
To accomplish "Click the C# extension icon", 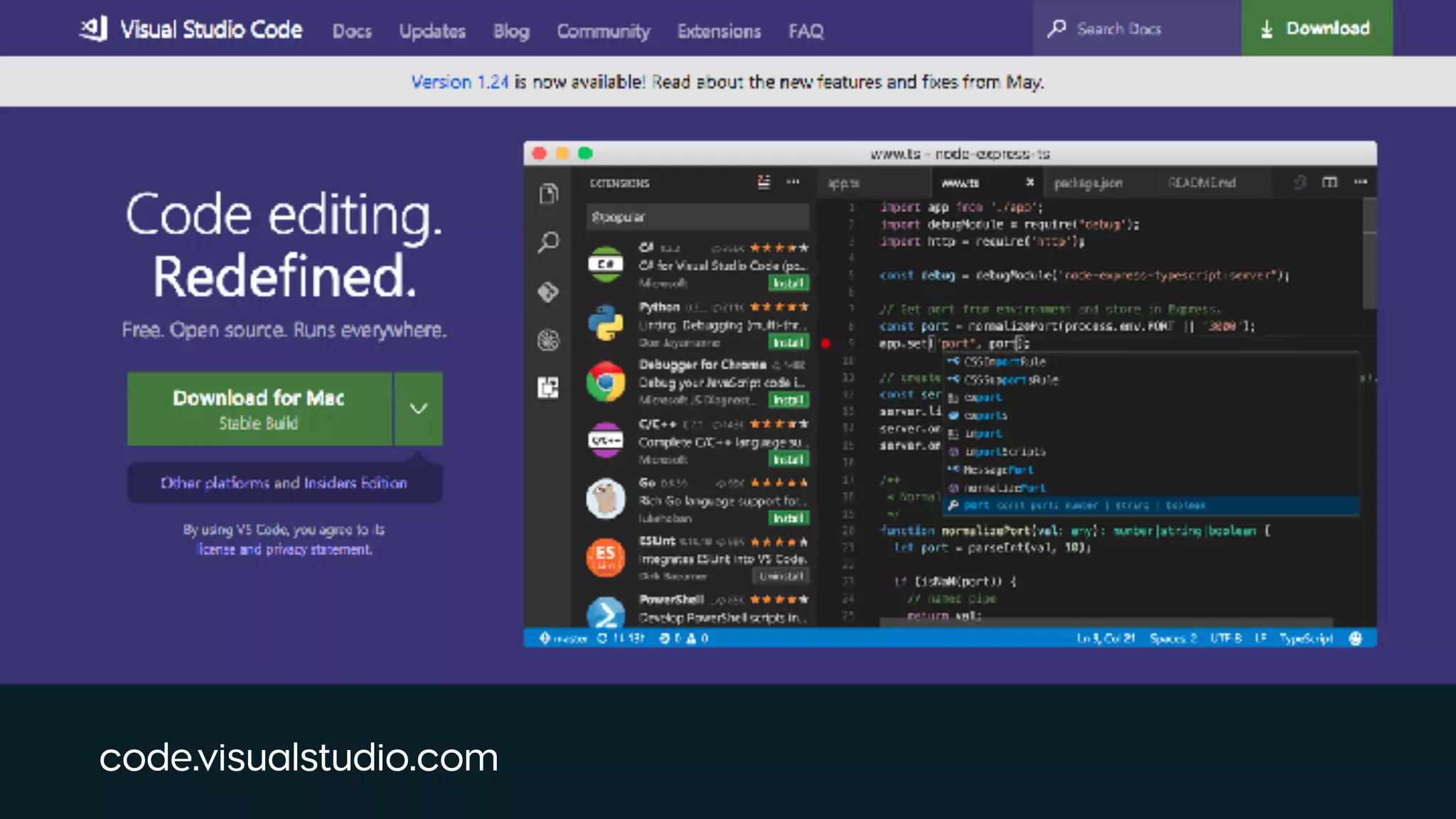I will [x=606, y=264].
